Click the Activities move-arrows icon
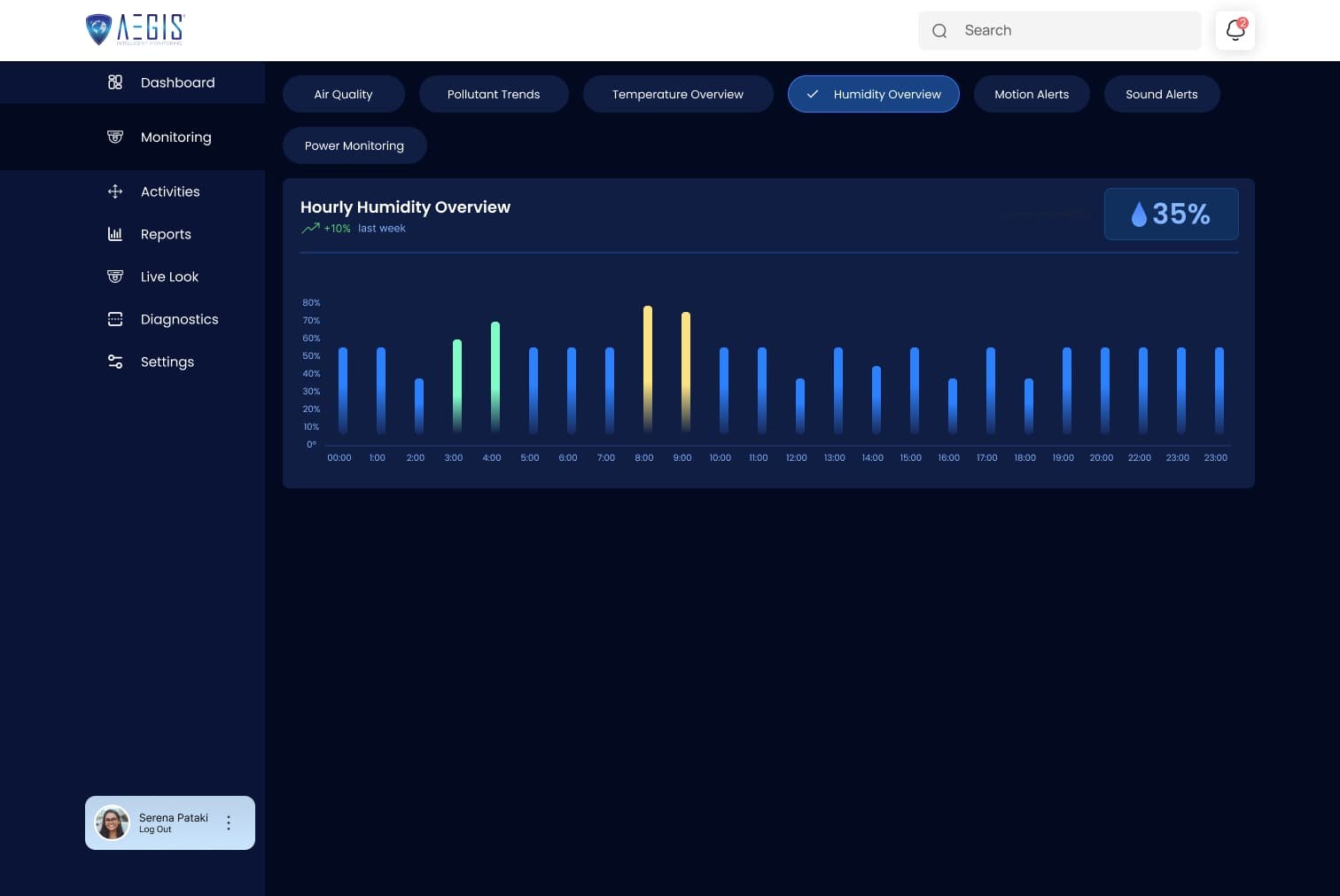Image resolution: width=1340 pixels, height=896 pixels. pyautogui.click(x=115, y=191)
